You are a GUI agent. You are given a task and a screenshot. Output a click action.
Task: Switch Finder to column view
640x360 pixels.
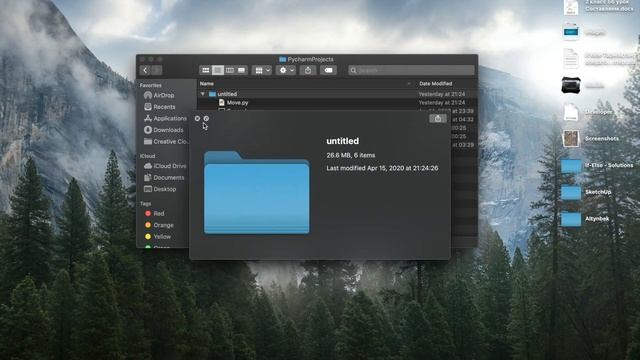230,71
